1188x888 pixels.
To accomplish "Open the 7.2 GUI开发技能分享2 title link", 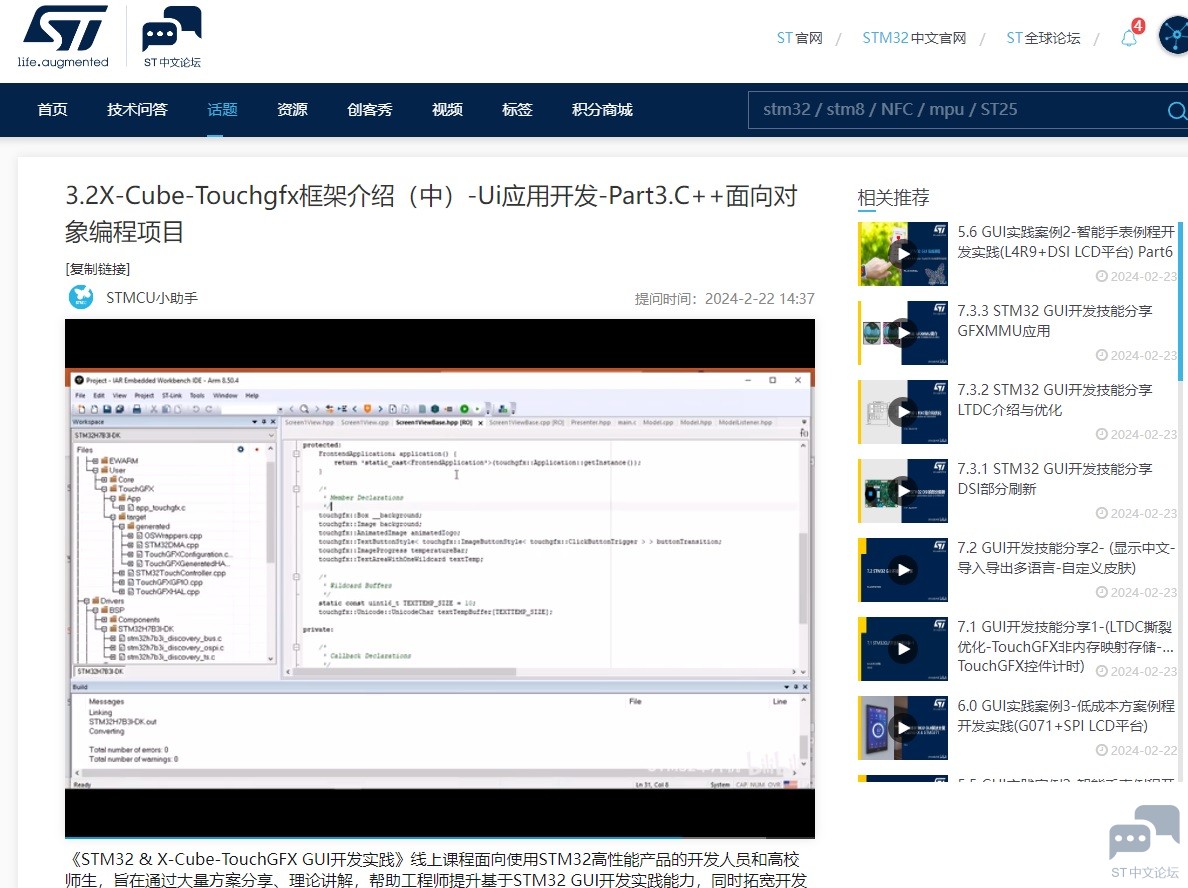I will click(1066, 558).
